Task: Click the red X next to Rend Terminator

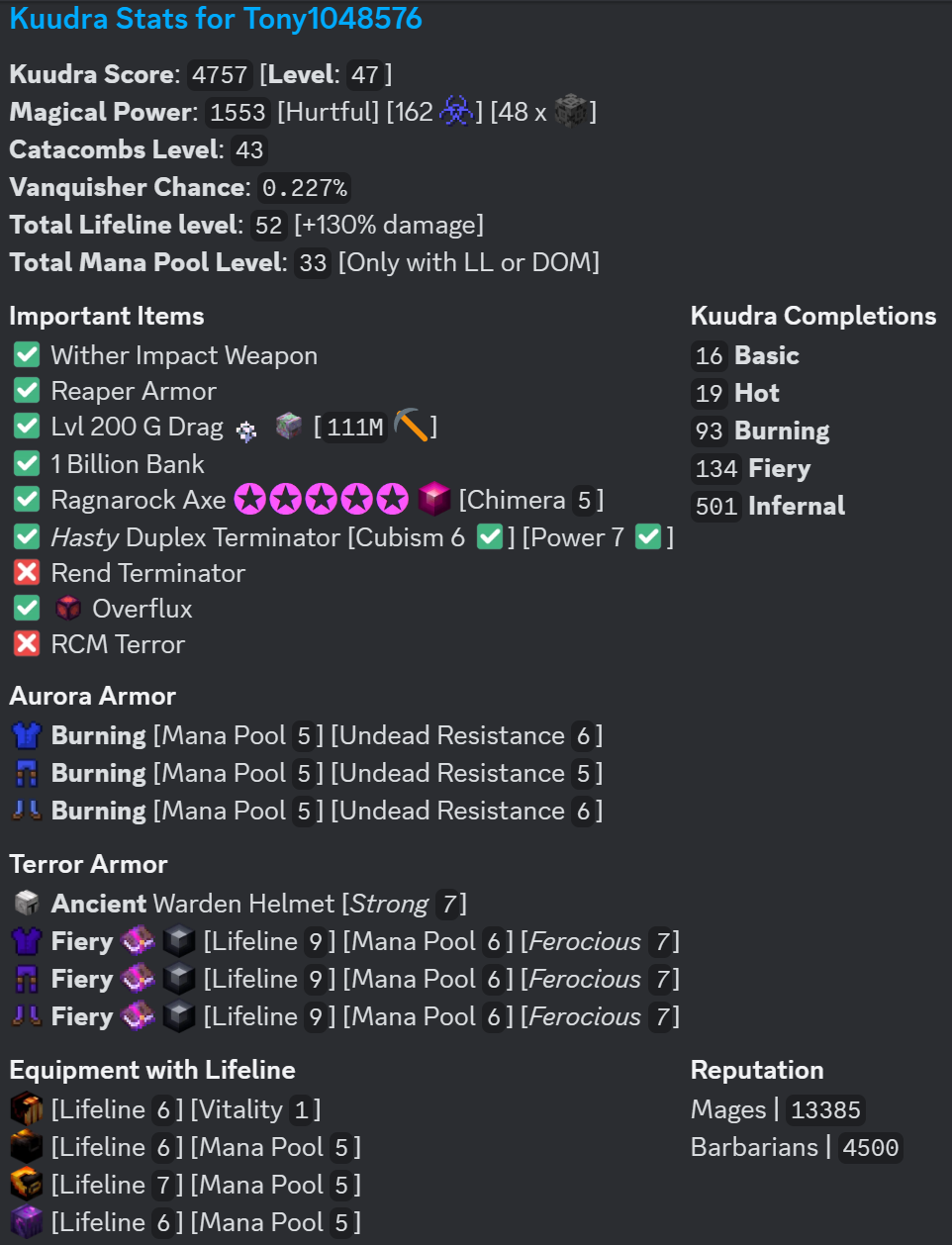Action: coord(27,572)
